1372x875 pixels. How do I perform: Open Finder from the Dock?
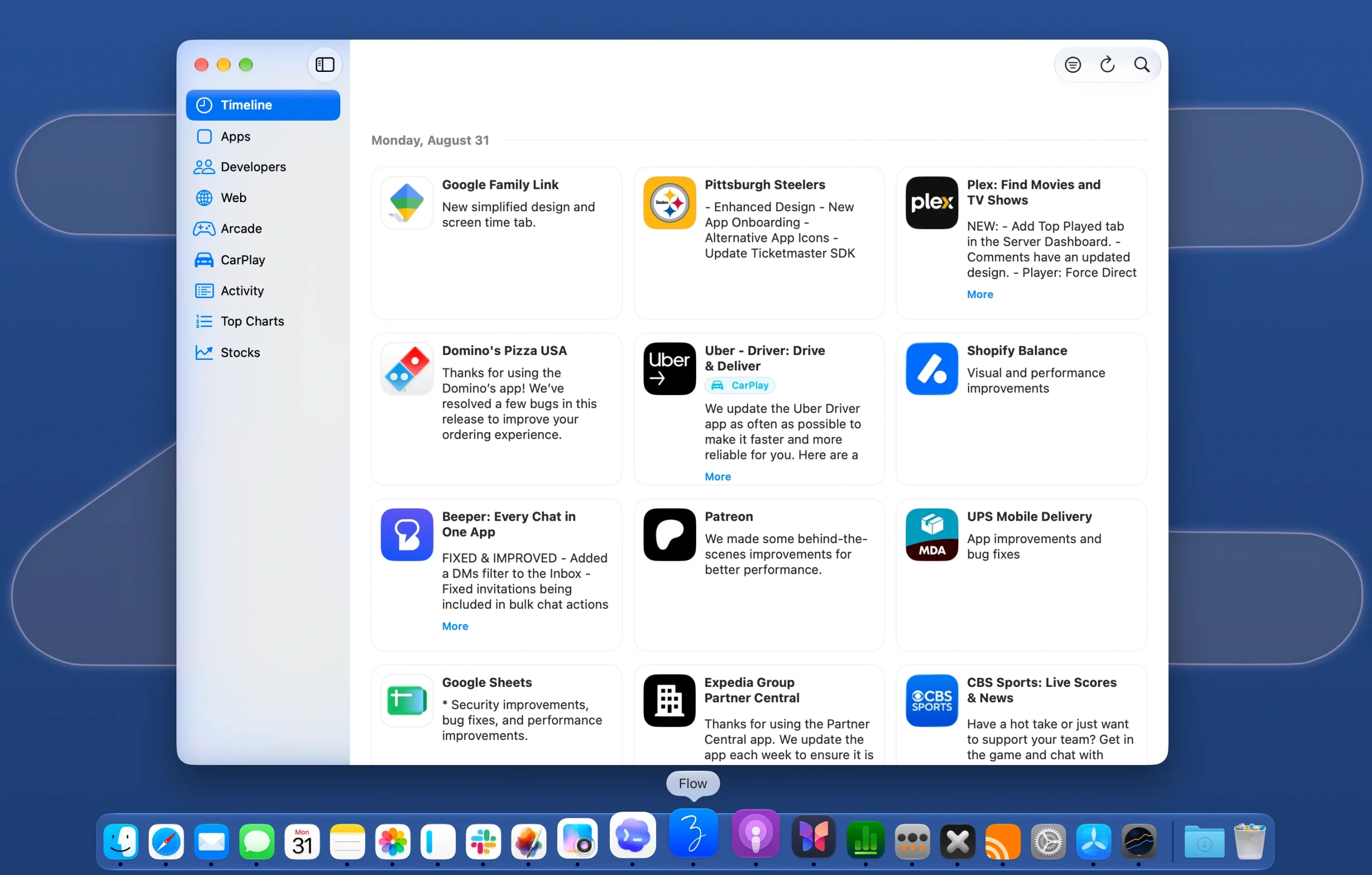coord(121,841)
